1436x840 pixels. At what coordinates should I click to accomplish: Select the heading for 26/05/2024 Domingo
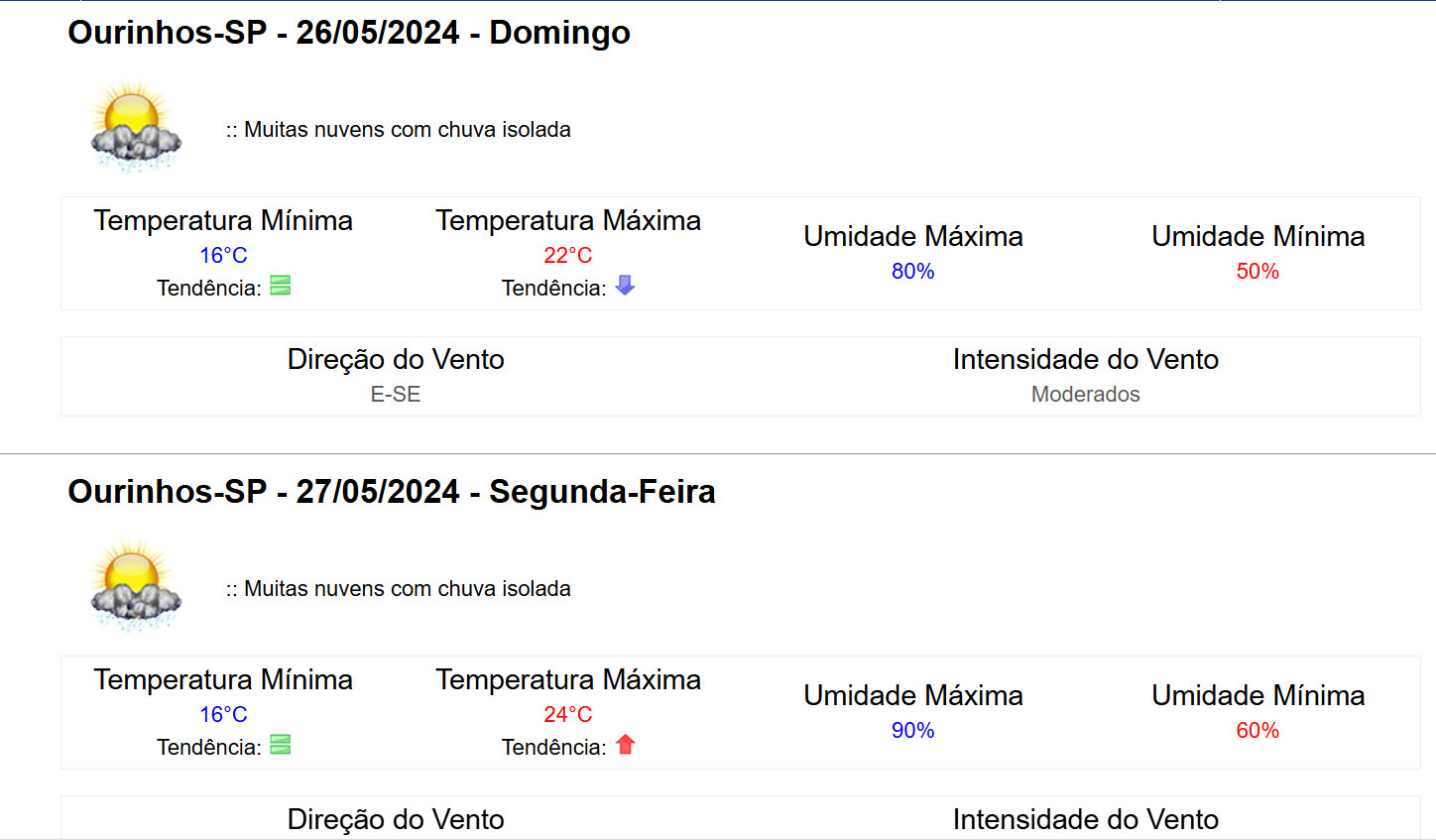click(x=349, y=33)
